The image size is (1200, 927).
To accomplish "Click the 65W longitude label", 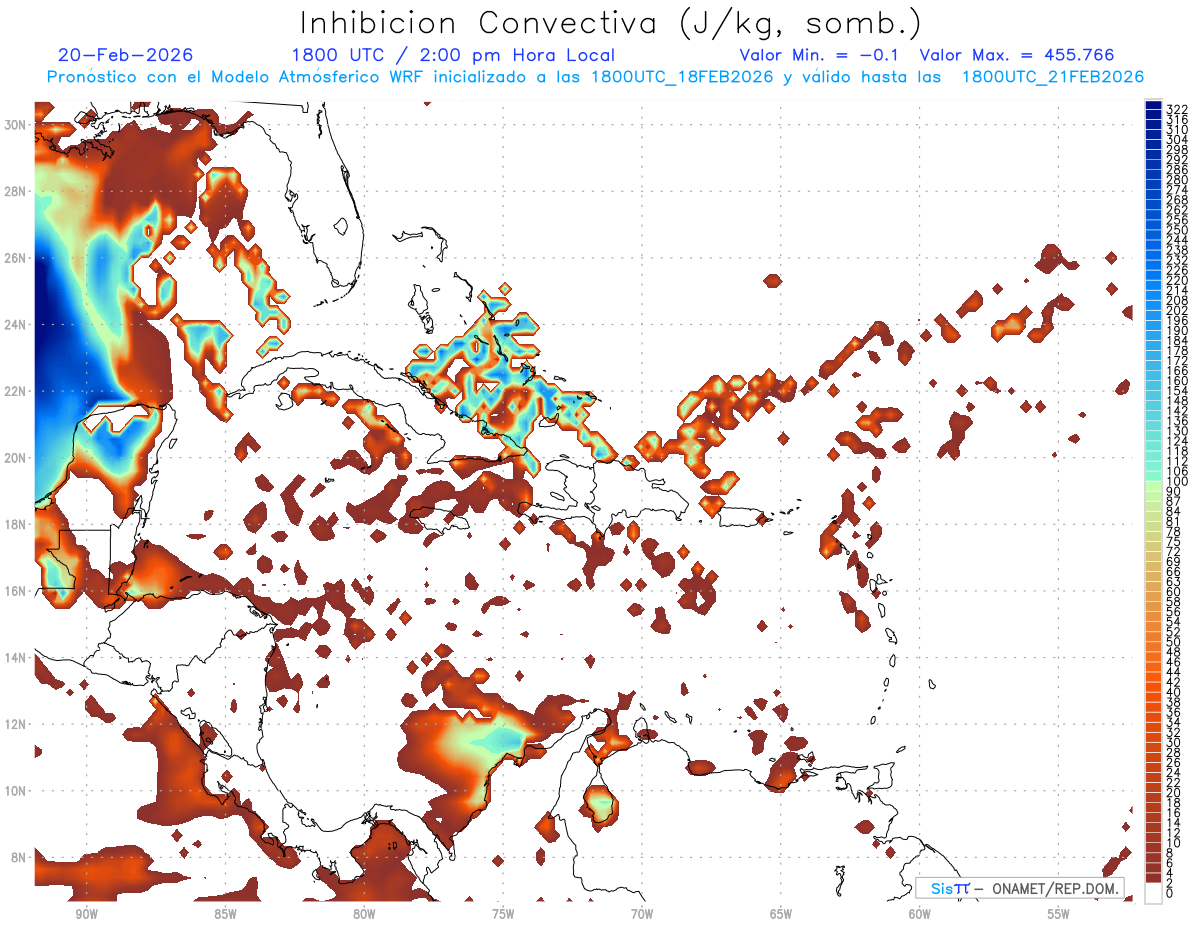I will [x=781, y=914].
